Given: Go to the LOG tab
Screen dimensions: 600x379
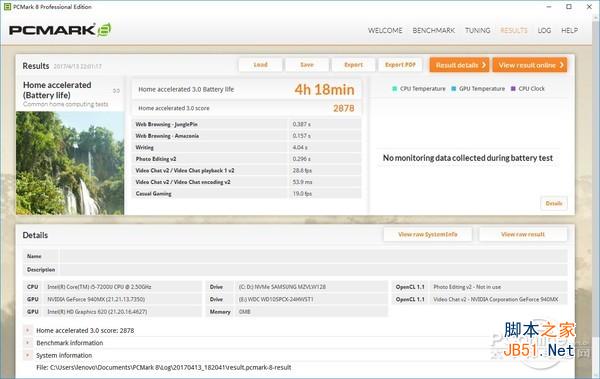Looking at the screenshot, I should click(x=544, y=31).
